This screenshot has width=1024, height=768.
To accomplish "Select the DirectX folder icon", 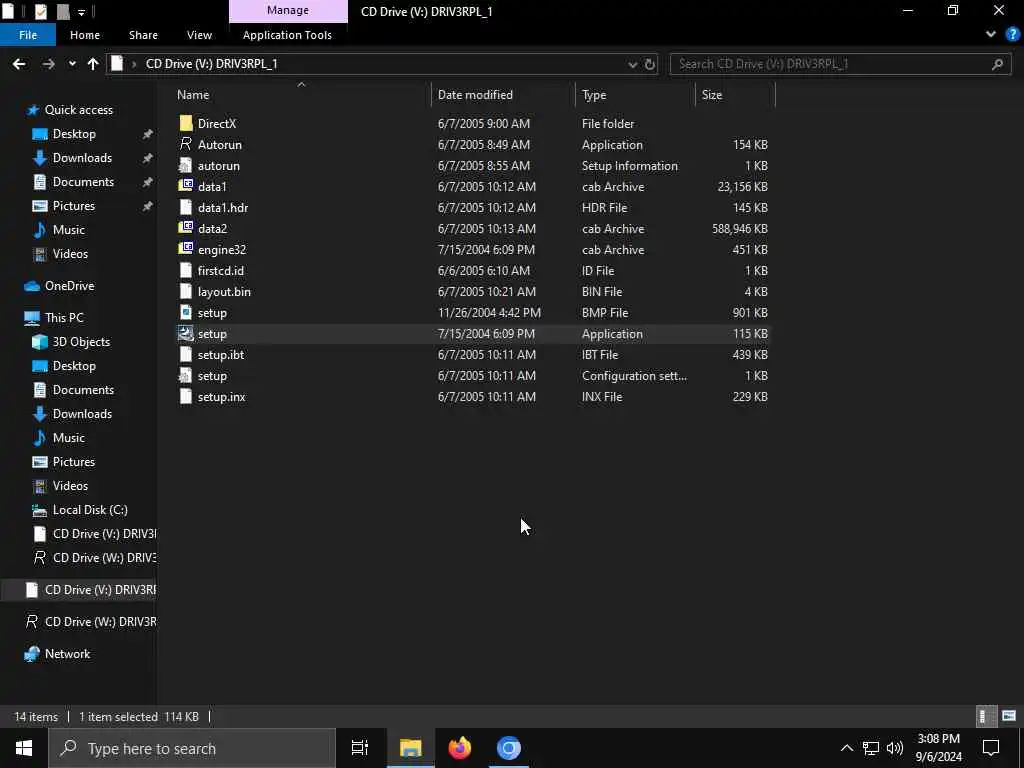I will [x=185, y=123].
